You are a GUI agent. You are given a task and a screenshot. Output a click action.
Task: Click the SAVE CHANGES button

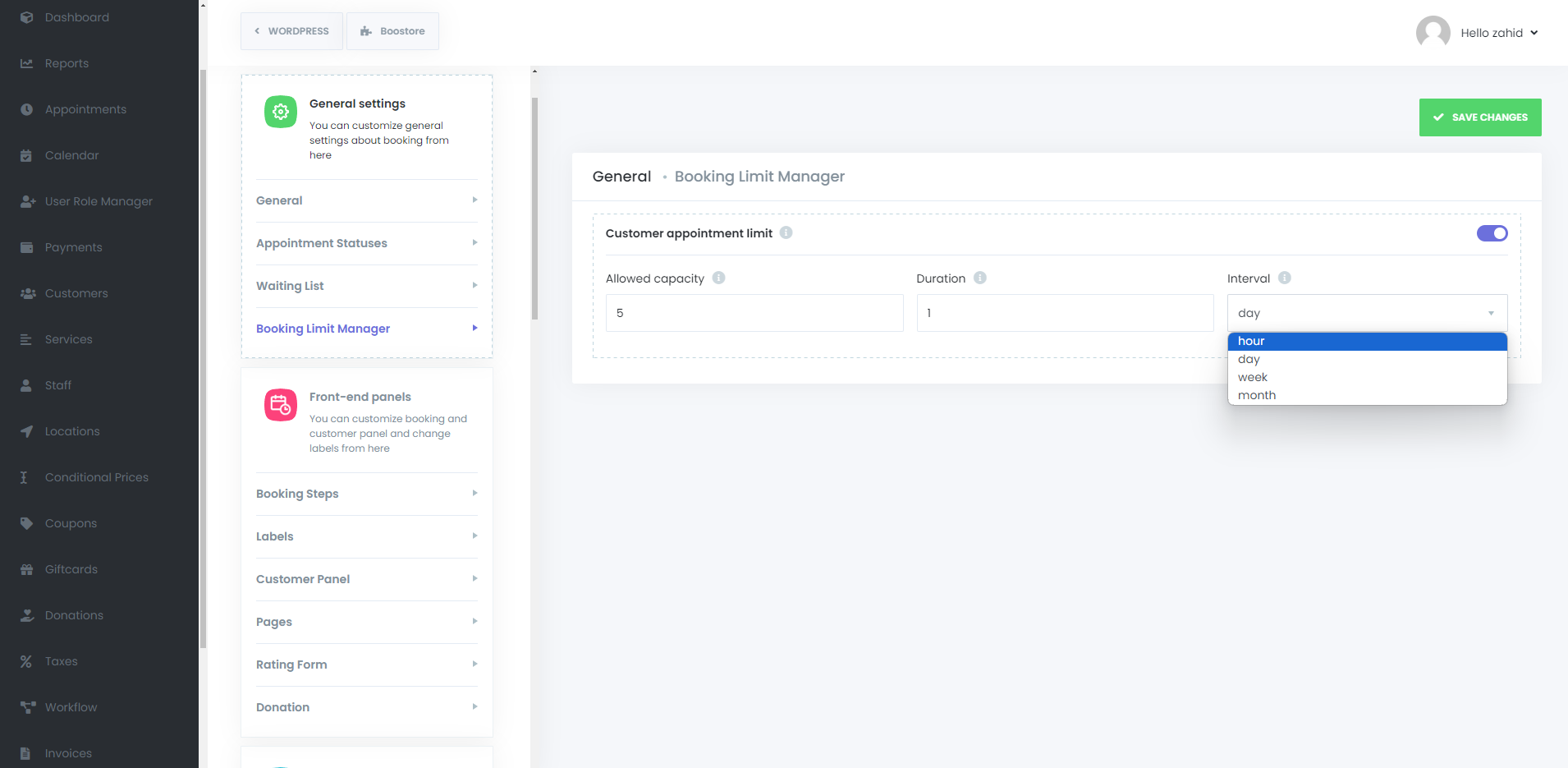tap(1479, 117)
